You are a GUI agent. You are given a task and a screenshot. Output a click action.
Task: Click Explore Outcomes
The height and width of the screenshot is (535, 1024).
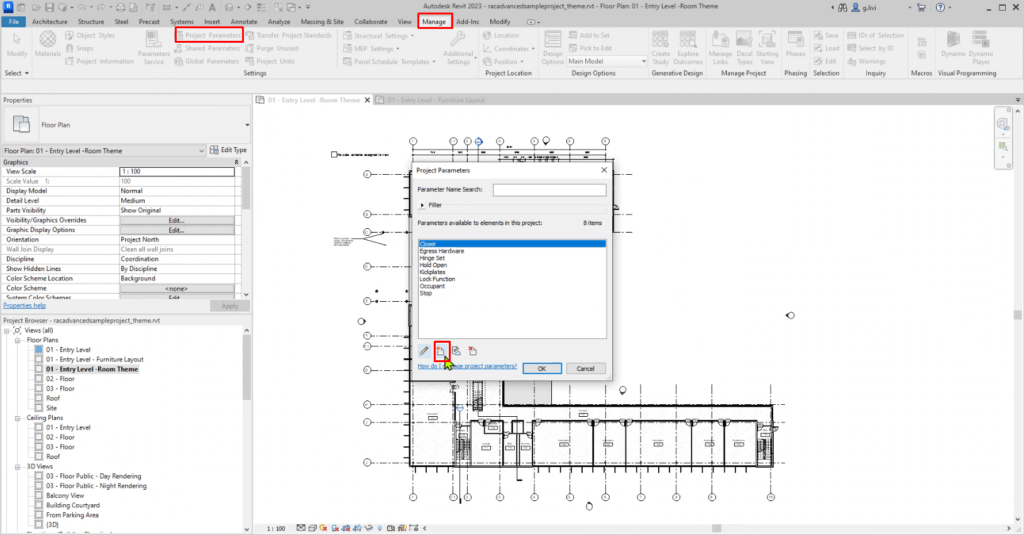click(688, 48)
